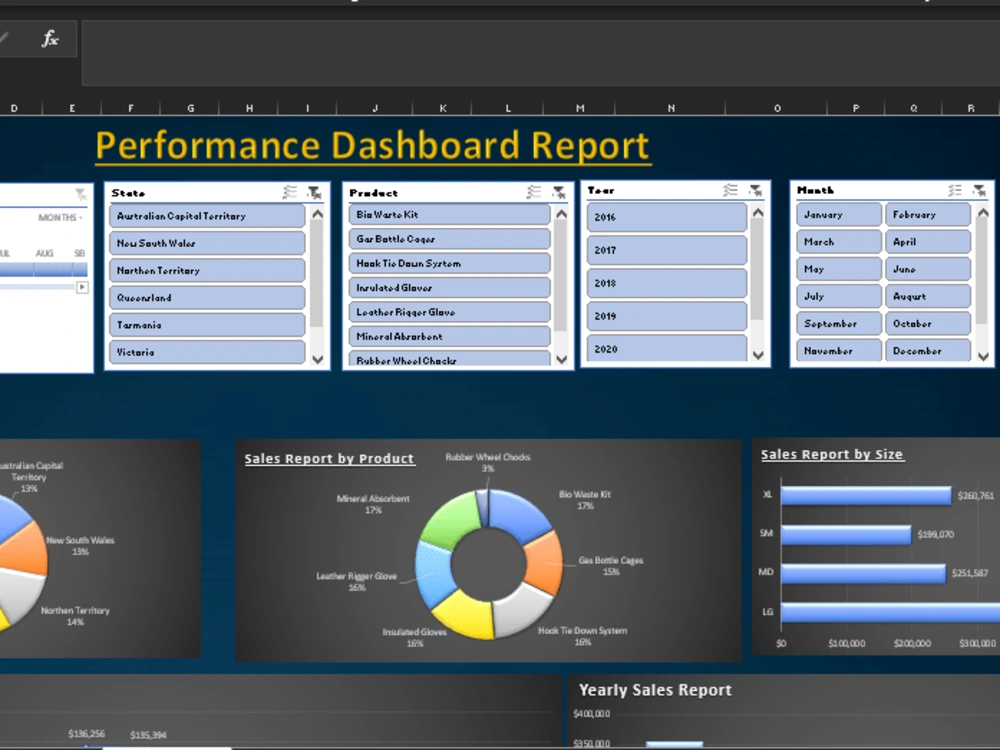Select May in Month slicer

pos(839,269)
